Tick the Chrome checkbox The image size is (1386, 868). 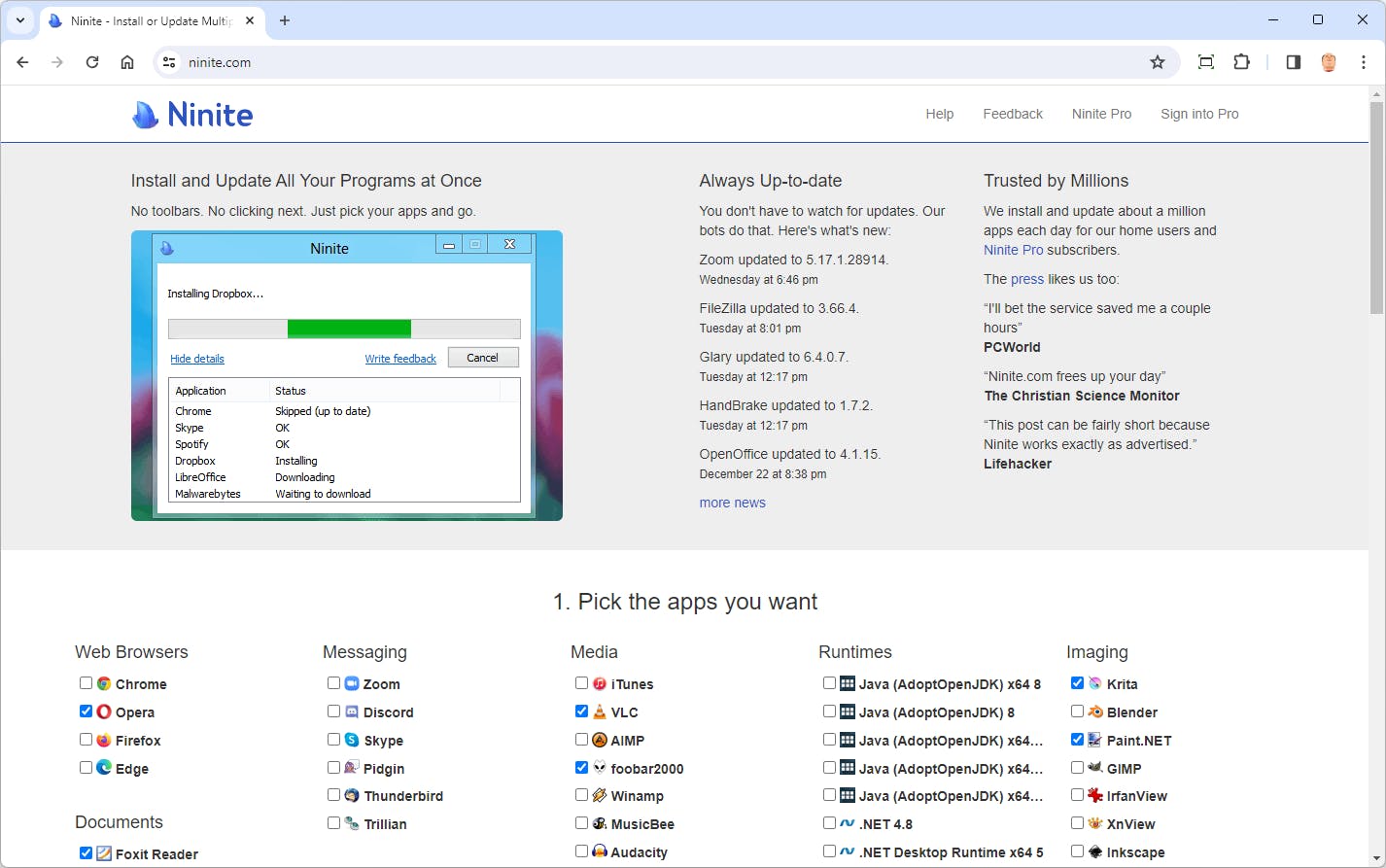click(86, 683)
